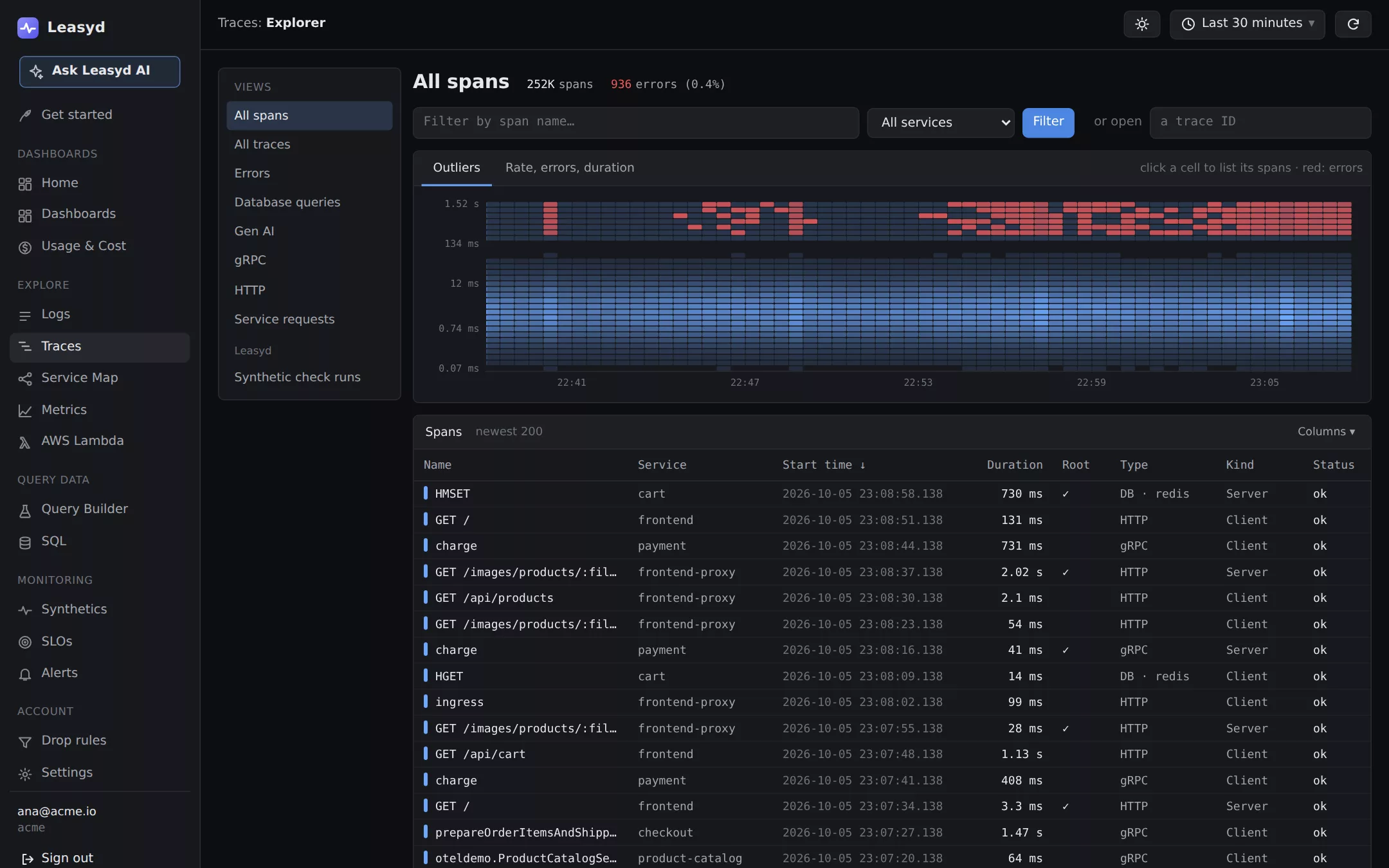Open the Get started rocket item
This screenshot has width=1389, height=868.
tap(100, 114)
